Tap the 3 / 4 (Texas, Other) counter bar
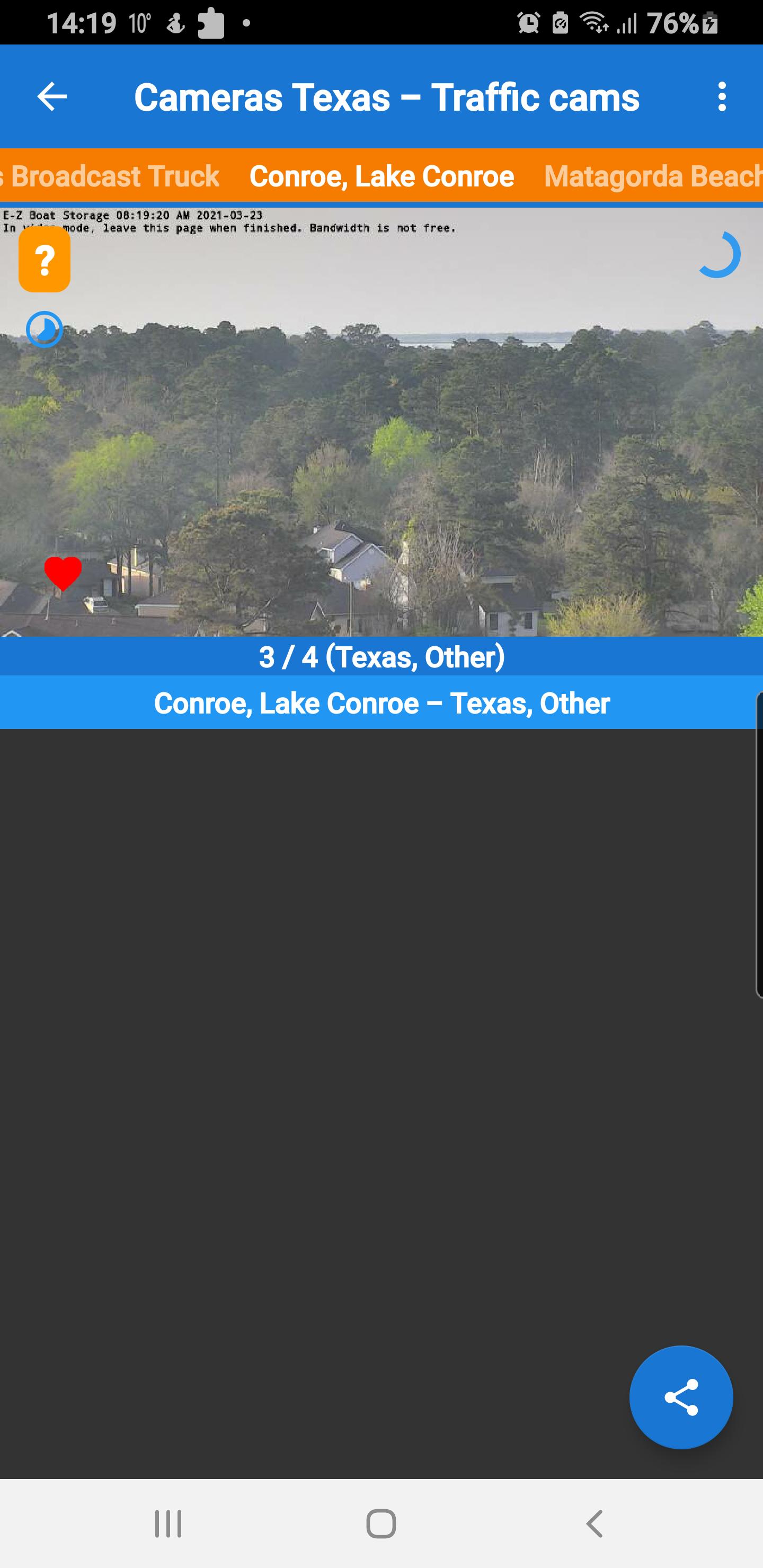The width and height of the screenshot is (763, 1568). pyautogui.click(x=381, y=657)
